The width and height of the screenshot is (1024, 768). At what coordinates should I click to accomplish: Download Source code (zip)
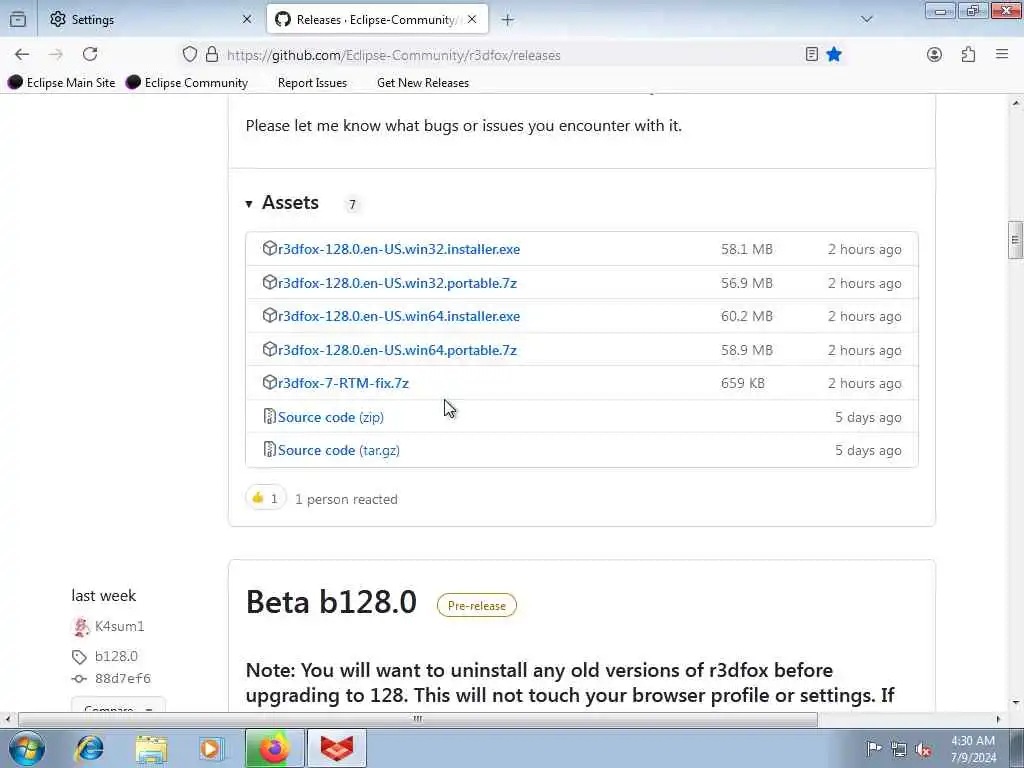coord(330,417)
